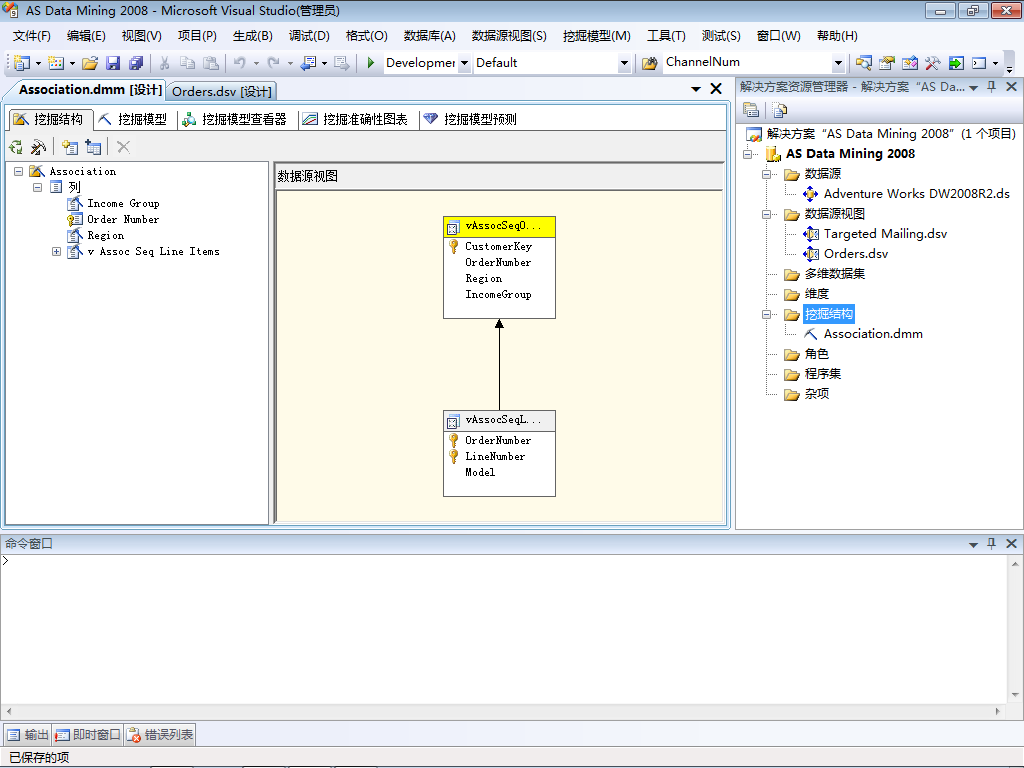Select the vAssocSeqL table header in the diagram
Screen dimensions: 1024x768
click(x=500, y=421)
